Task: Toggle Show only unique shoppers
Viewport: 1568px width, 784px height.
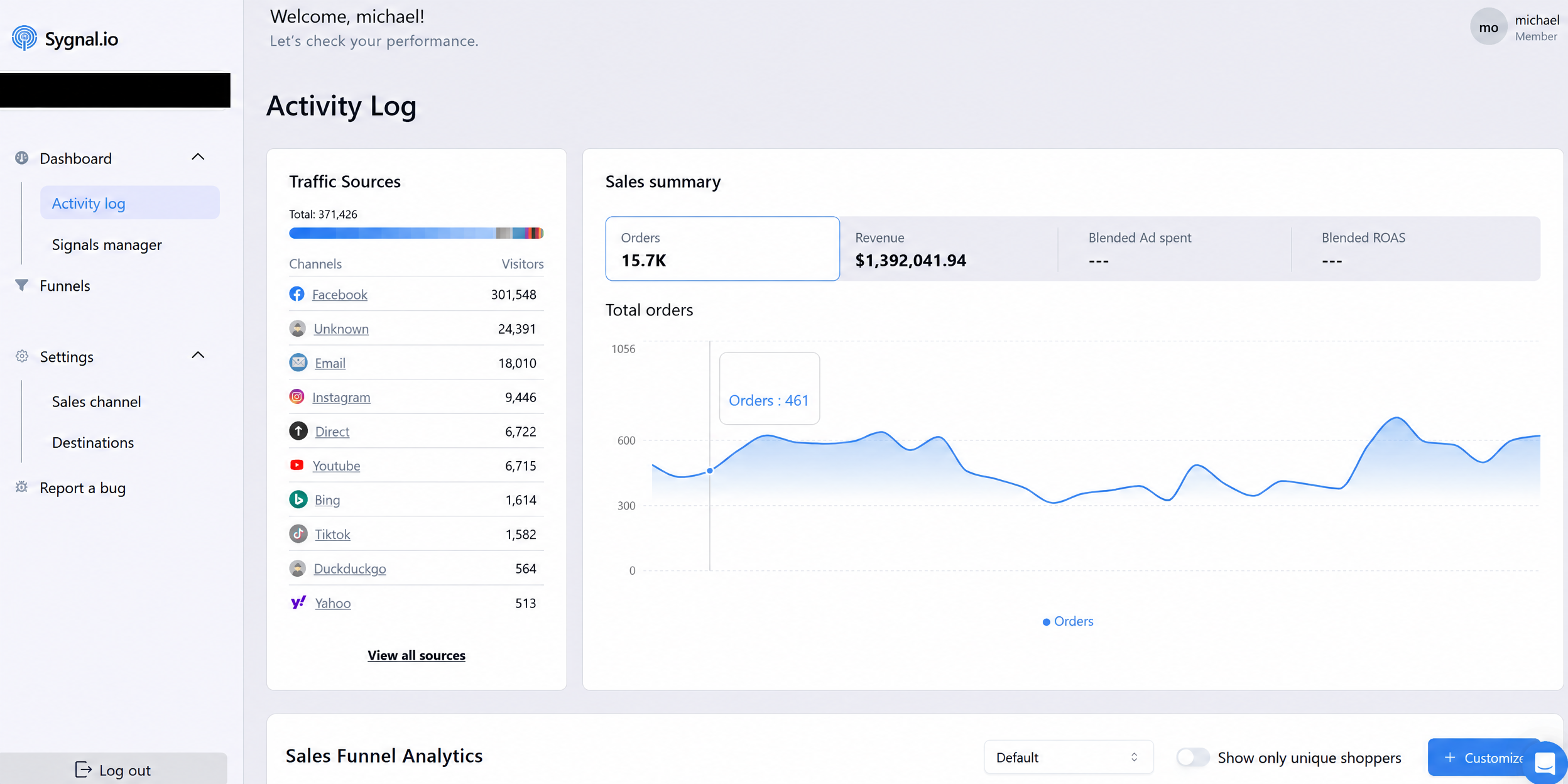Action: point(1193,757)
